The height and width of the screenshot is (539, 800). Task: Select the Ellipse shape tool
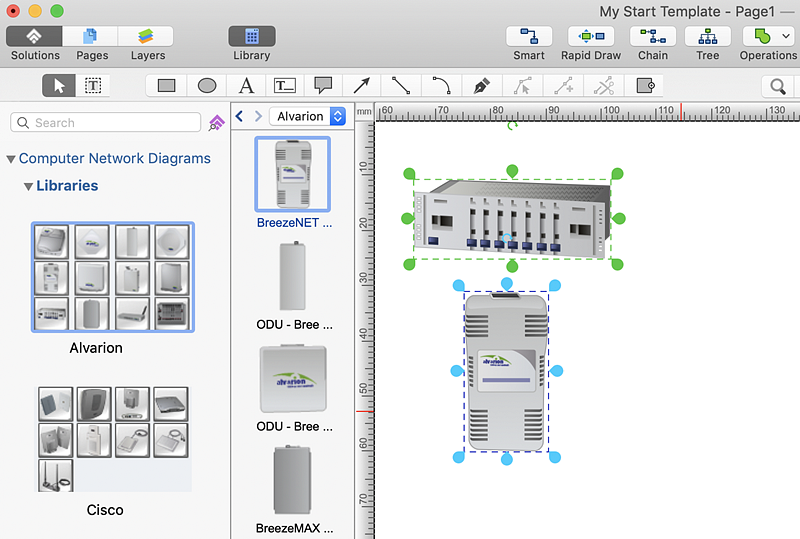207,86
